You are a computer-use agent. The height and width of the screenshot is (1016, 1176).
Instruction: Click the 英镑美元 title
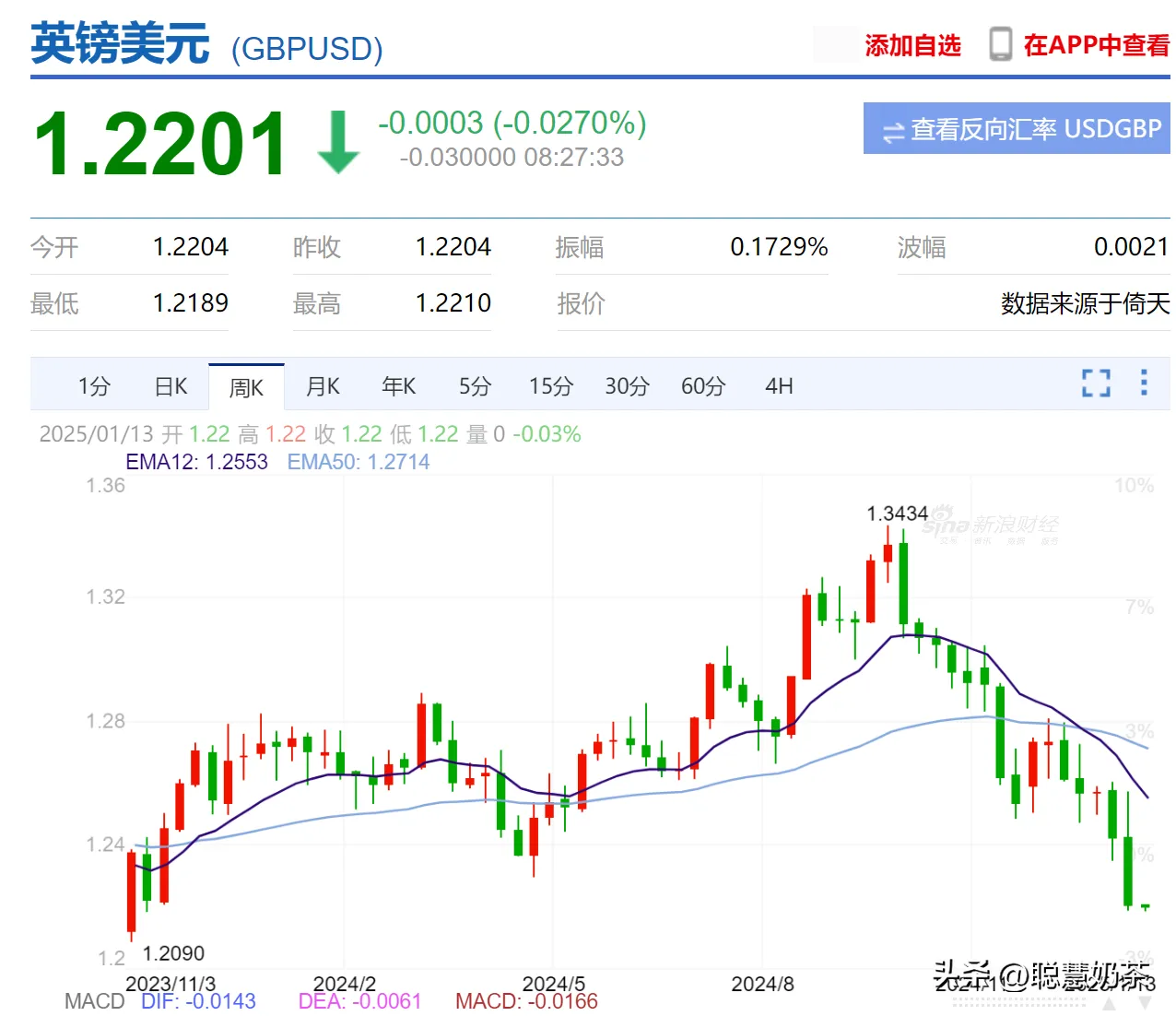click(121, 44)
